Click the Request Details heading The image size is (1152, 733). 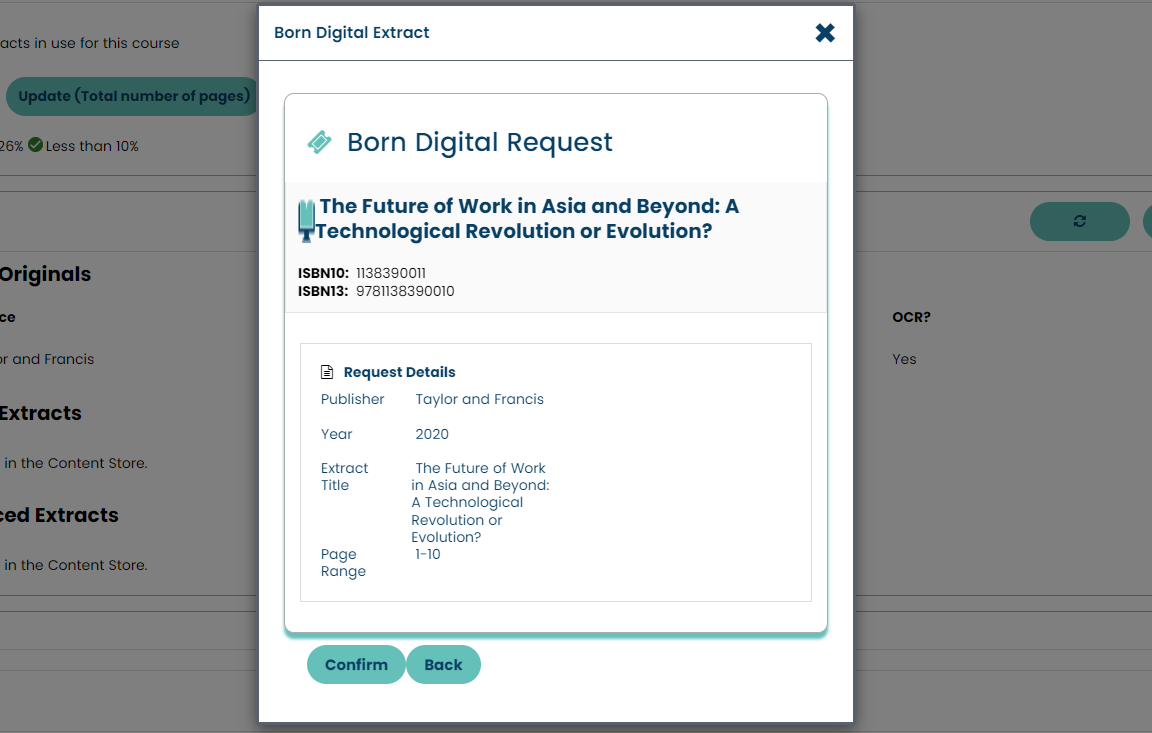pyautogui.click(x=399, y=372)
